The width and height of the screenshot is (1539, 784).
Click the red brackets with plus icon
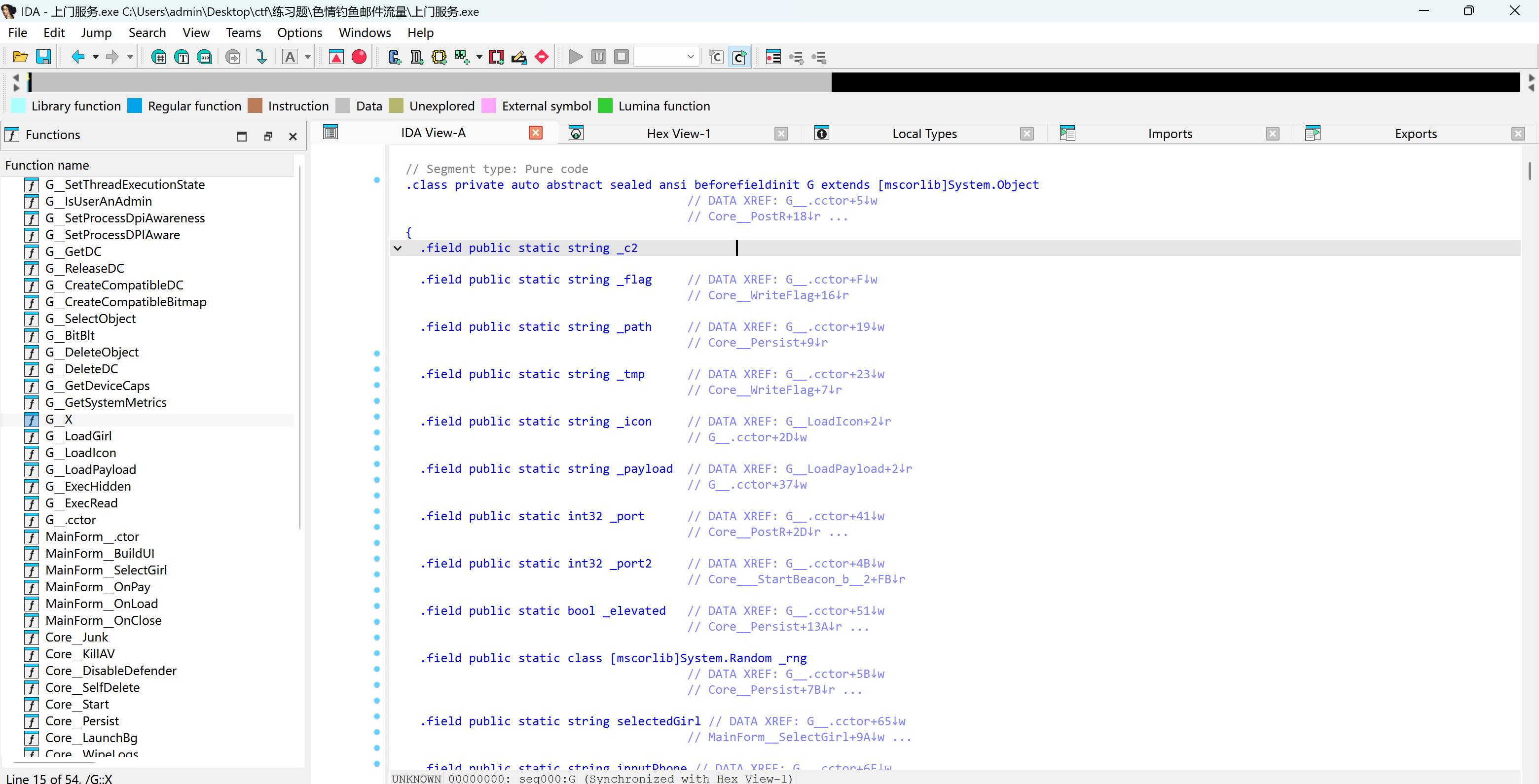pyautogui.click(x=496, y=57)
